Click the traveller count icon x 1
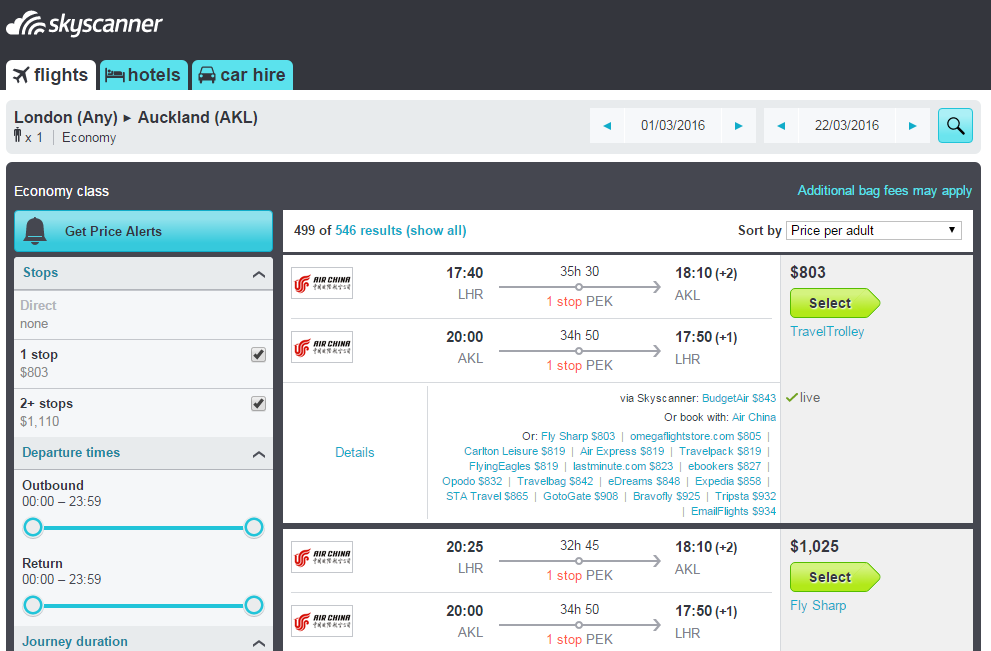The image size is (991, 651). [x=28, y=137]
